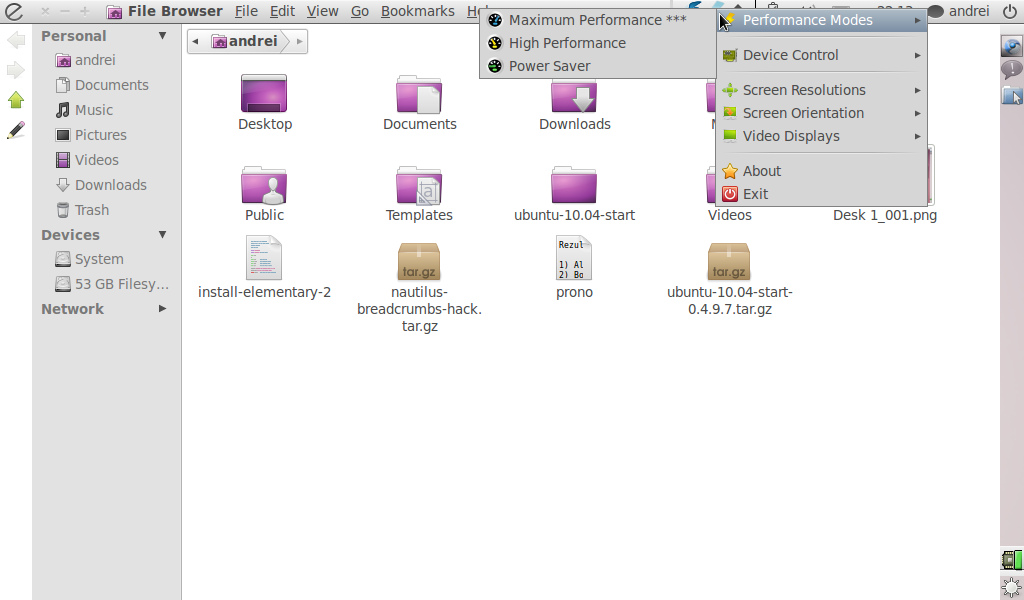The image size is (1024, 600).
Task: Click the pencil edit-location icon
Action: (x=16, y=130)
